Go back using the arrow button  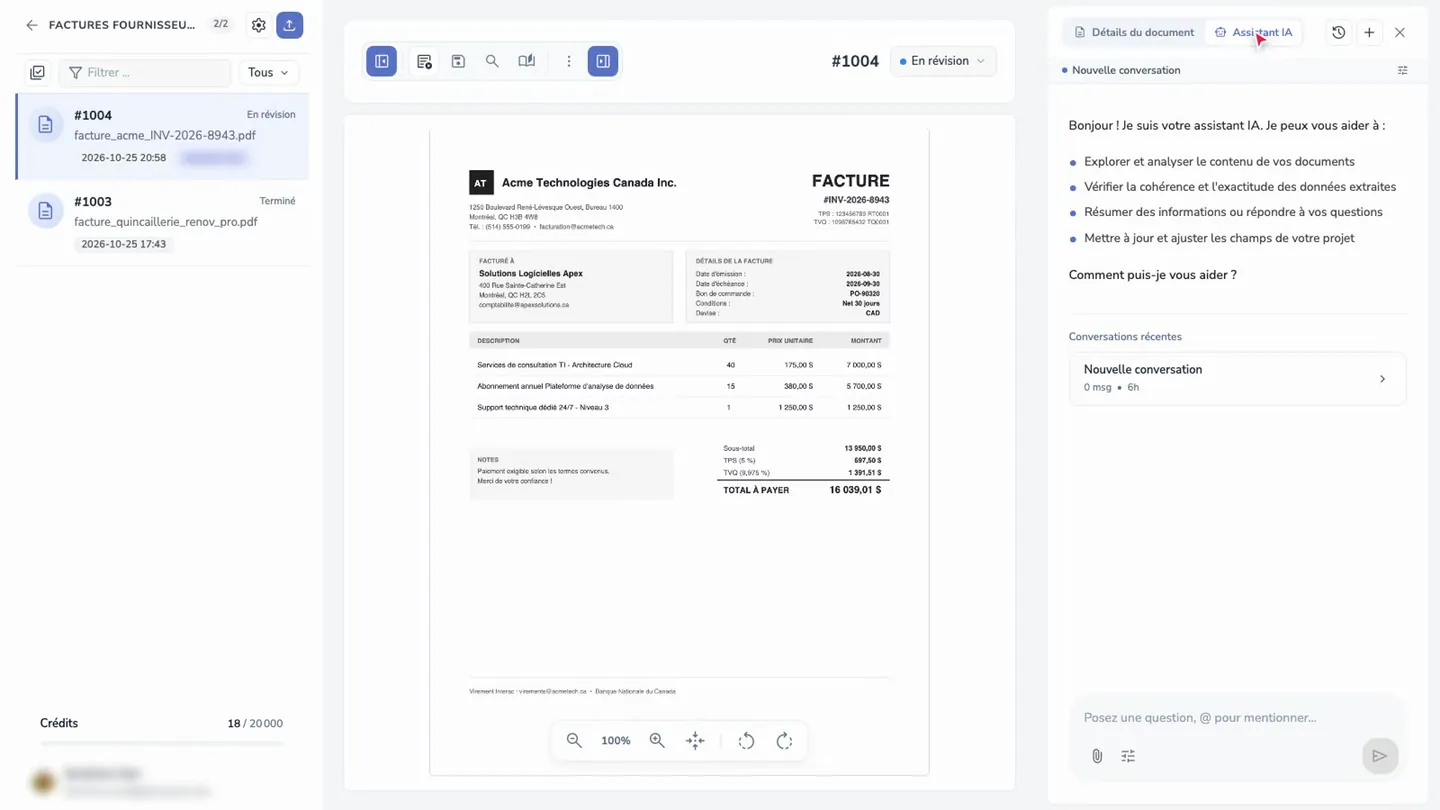coord(32,25)
